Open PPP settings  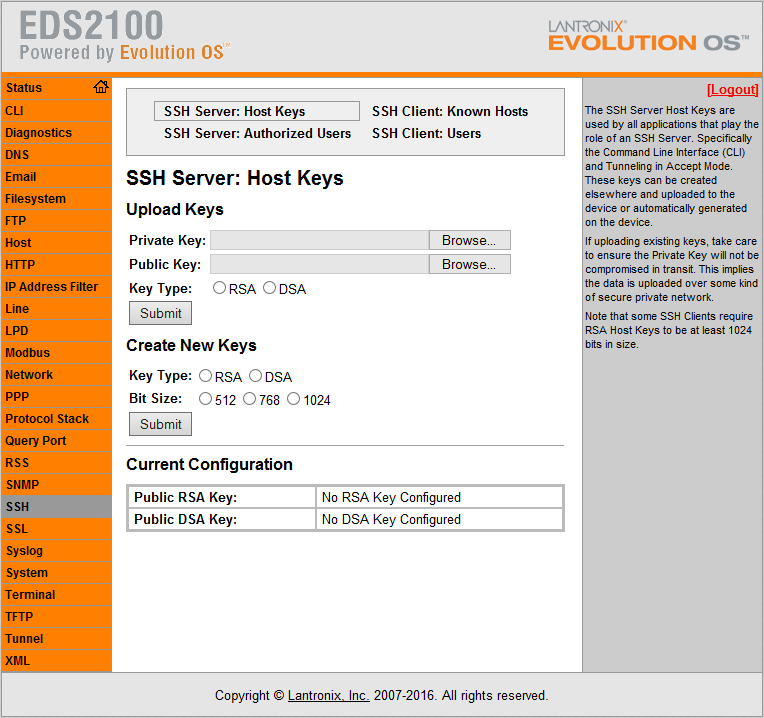click(x=57, y=397)
